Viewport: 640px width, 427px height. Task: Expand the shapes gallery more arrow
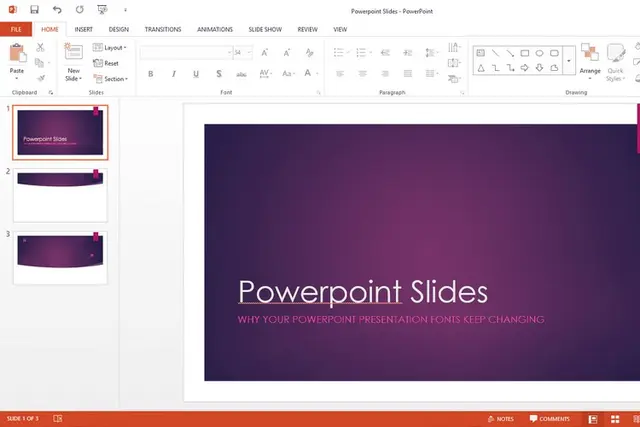569,60
